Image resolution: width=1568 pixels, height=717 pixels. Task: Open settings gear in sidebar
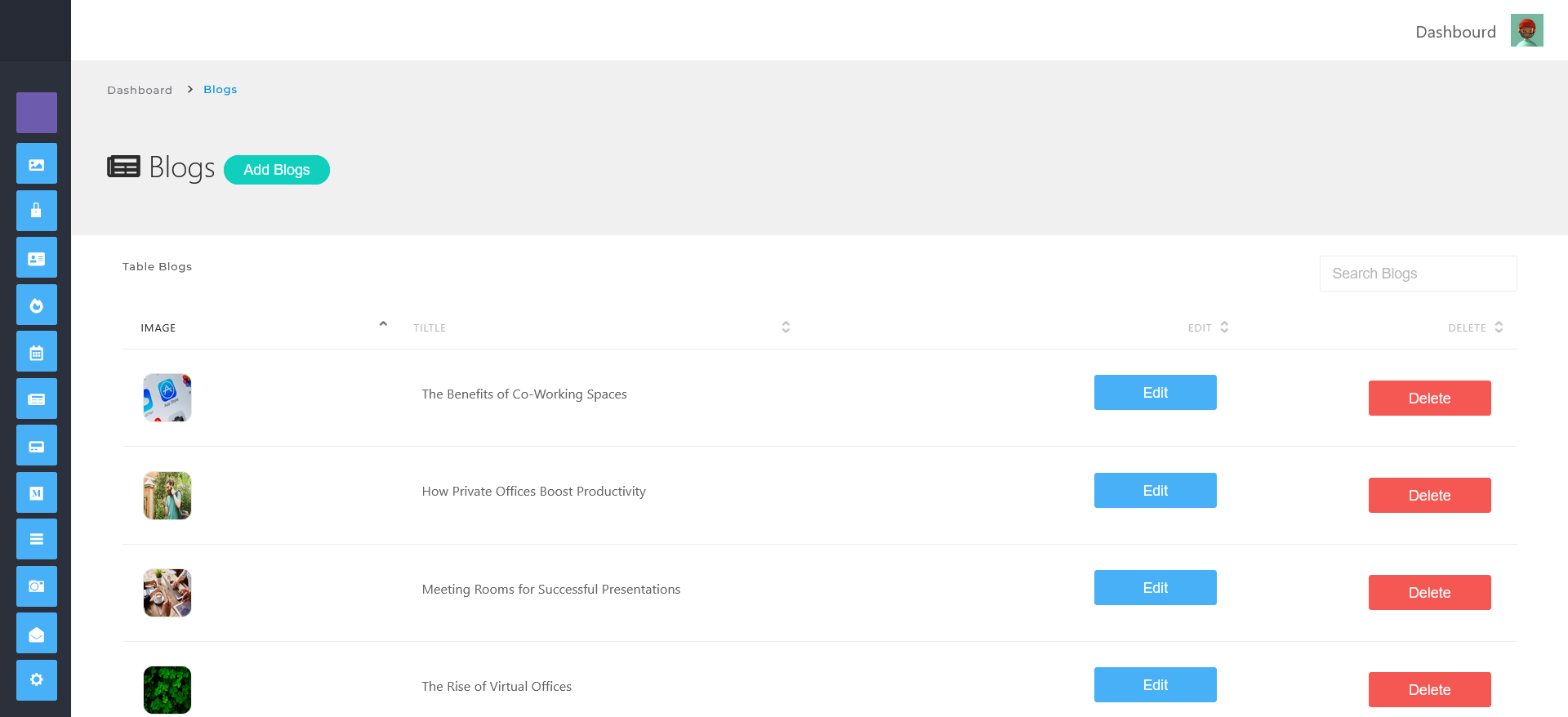point(37,680)
